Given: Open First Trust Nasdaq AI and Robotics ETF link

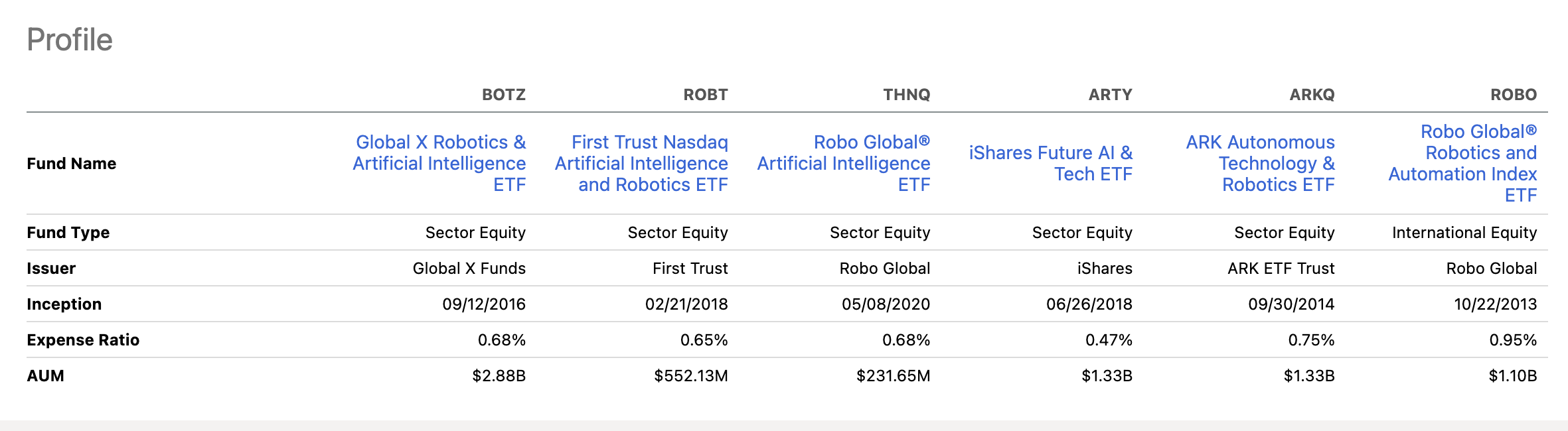Looking at the screenshot, I should click(641, 163).
